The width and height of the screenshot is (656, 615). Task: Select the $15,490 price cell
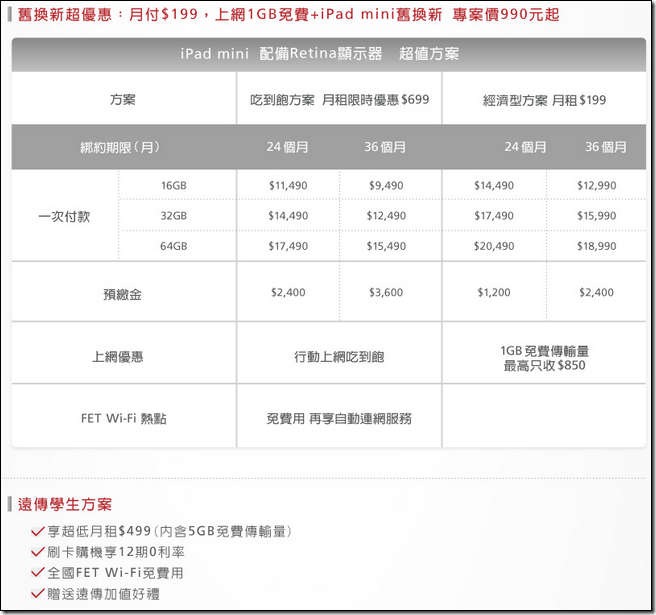386,246
